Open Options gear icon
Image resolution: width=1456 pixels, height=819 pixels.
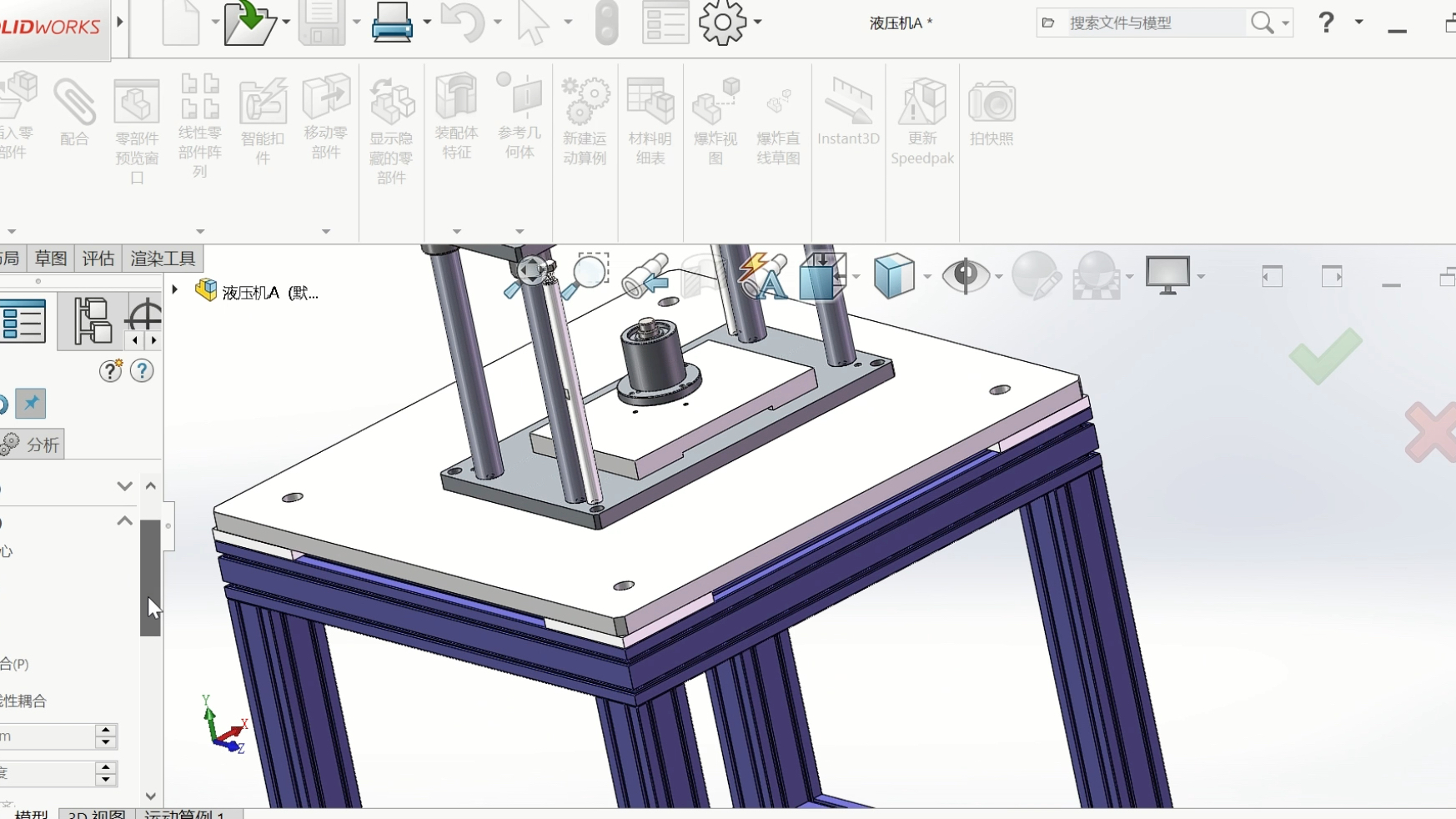[722, 23]
